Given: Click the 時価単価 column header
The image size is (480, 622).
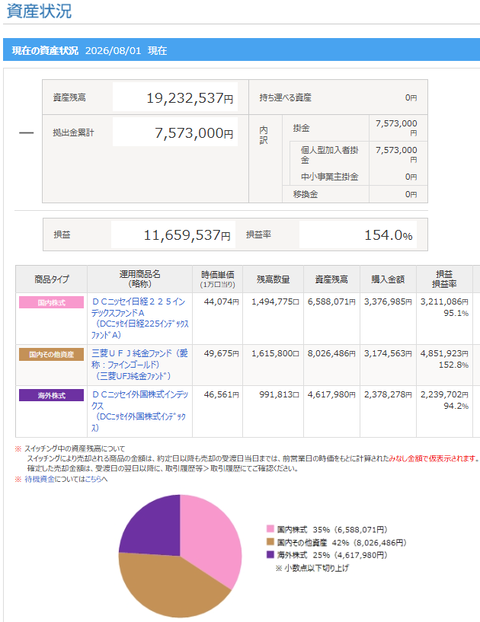Looking at the screenshot, I should (x=217, y=279).
